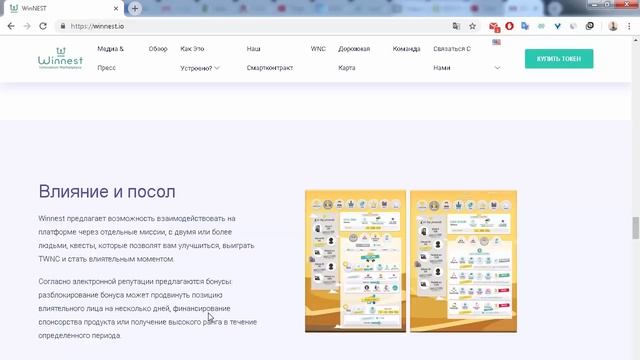Screen dimensions: 640x360
Task: Open the right app screenshot thumbnail
Action: (x=463, y=261)
